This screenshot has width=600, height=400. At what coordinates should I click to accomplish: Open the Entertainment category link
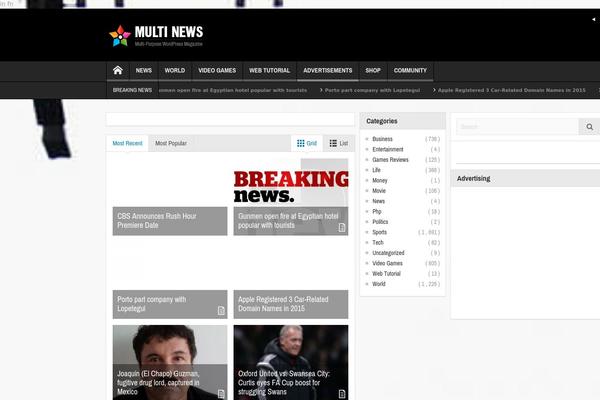pos(388,149)
